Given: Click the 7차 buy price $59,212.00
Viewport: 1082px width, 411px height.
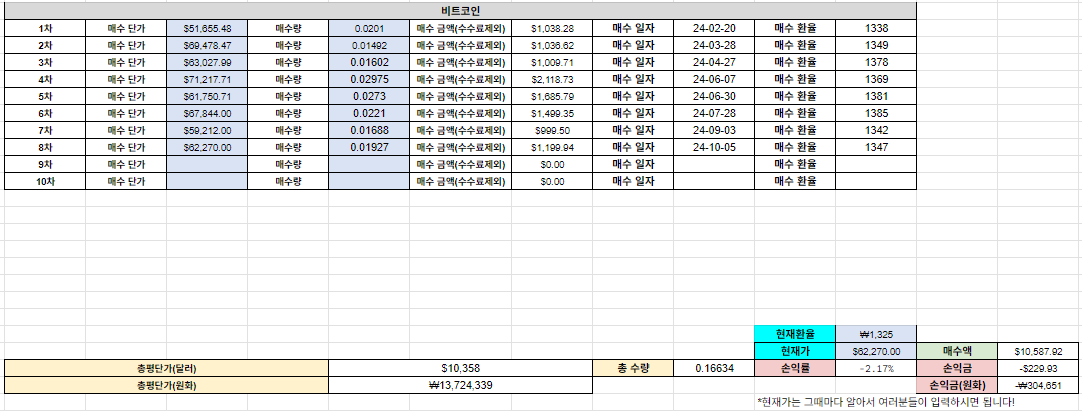Looking at the screenshot, I should [x=207, y=130].
